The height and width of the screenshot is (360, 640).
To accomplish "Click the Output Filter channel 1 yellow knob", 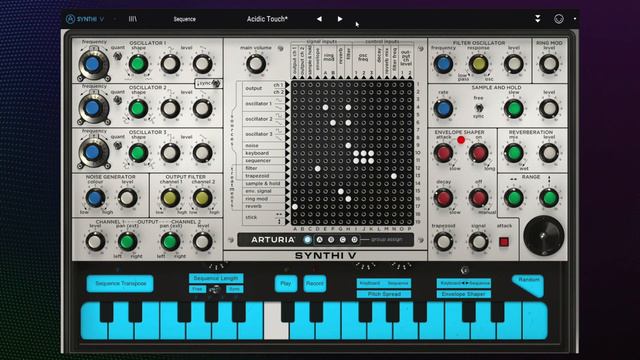I will (x=170, y=198).
